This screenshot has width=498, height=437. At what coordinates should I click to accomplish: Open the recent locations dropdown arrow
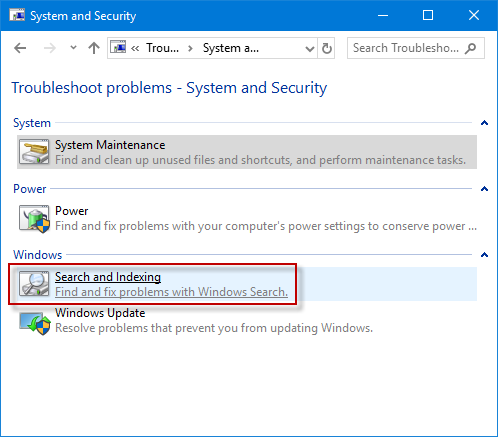tap(73, 48)
